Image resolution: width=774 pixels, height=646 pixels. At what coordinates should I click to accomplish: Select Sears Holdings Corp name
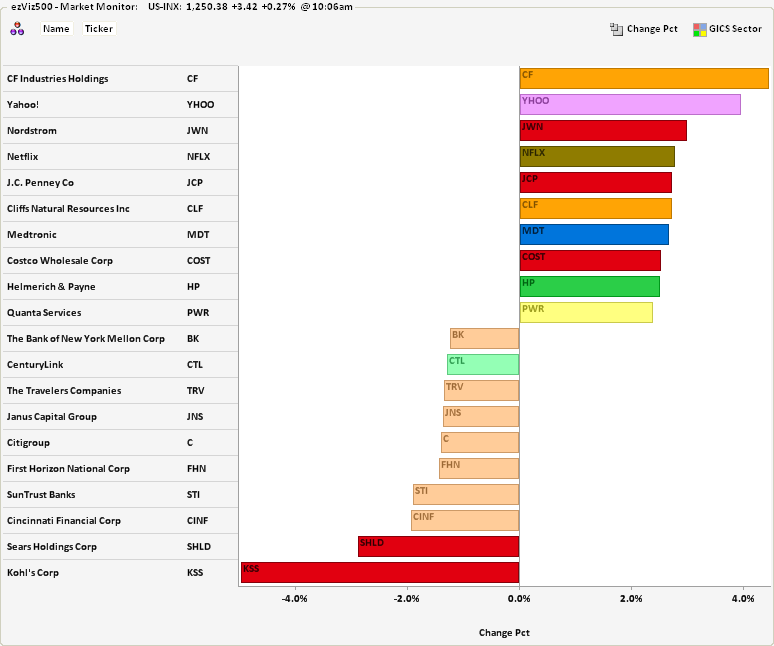click(51, 546)
